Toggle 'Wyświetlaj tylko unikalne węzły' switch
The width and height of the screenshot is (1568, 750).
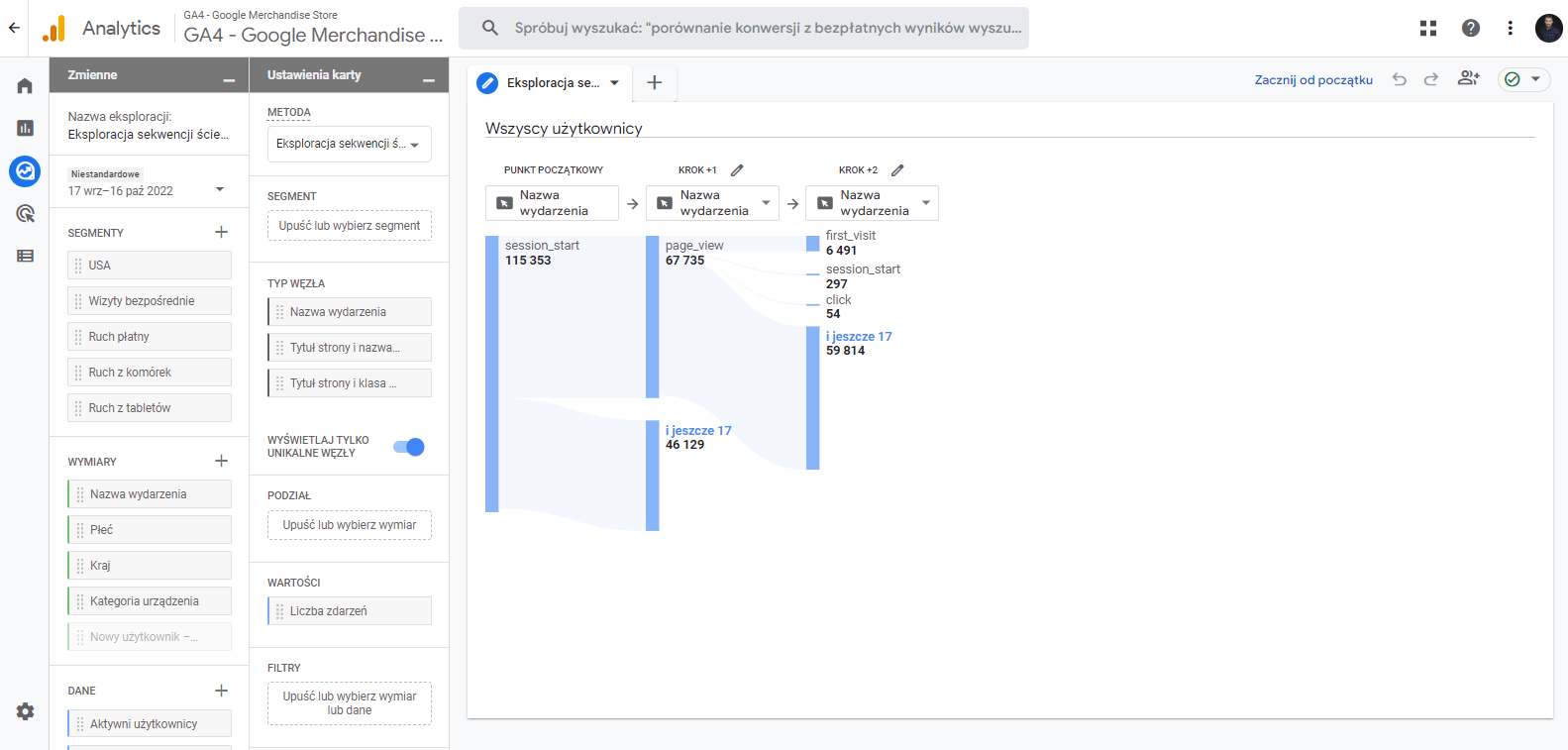[409, 447]
